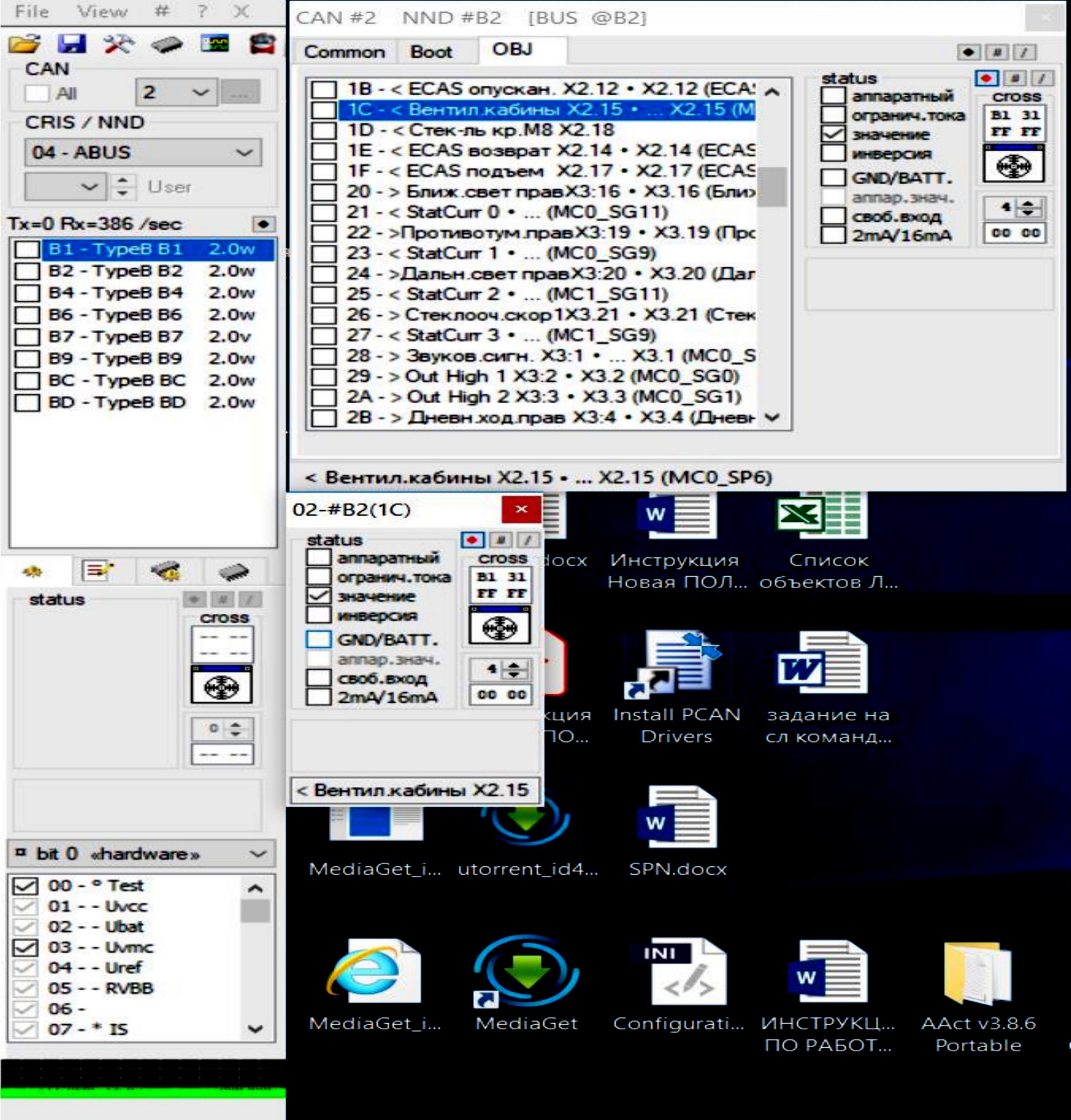Screen dimensions: 1071x1120
Task: Click B1 31 FF FF cross box in OBJ panel
Action: pyautogui.click(x=1014, y=123)
